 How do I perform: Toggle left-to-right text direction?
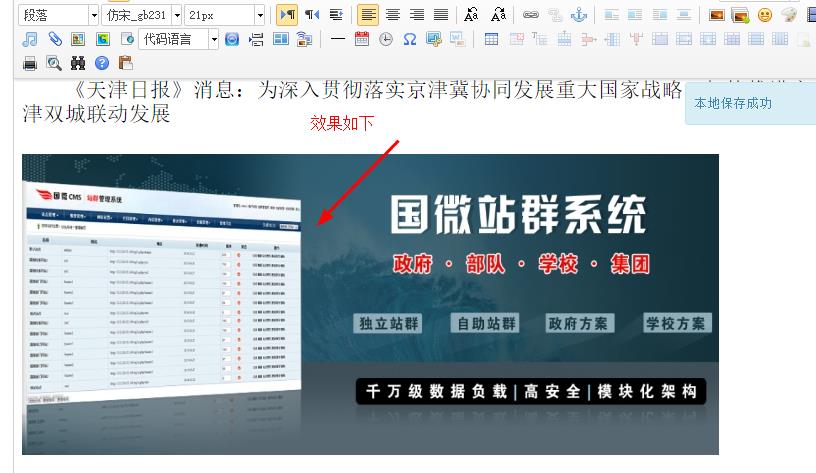287,15
